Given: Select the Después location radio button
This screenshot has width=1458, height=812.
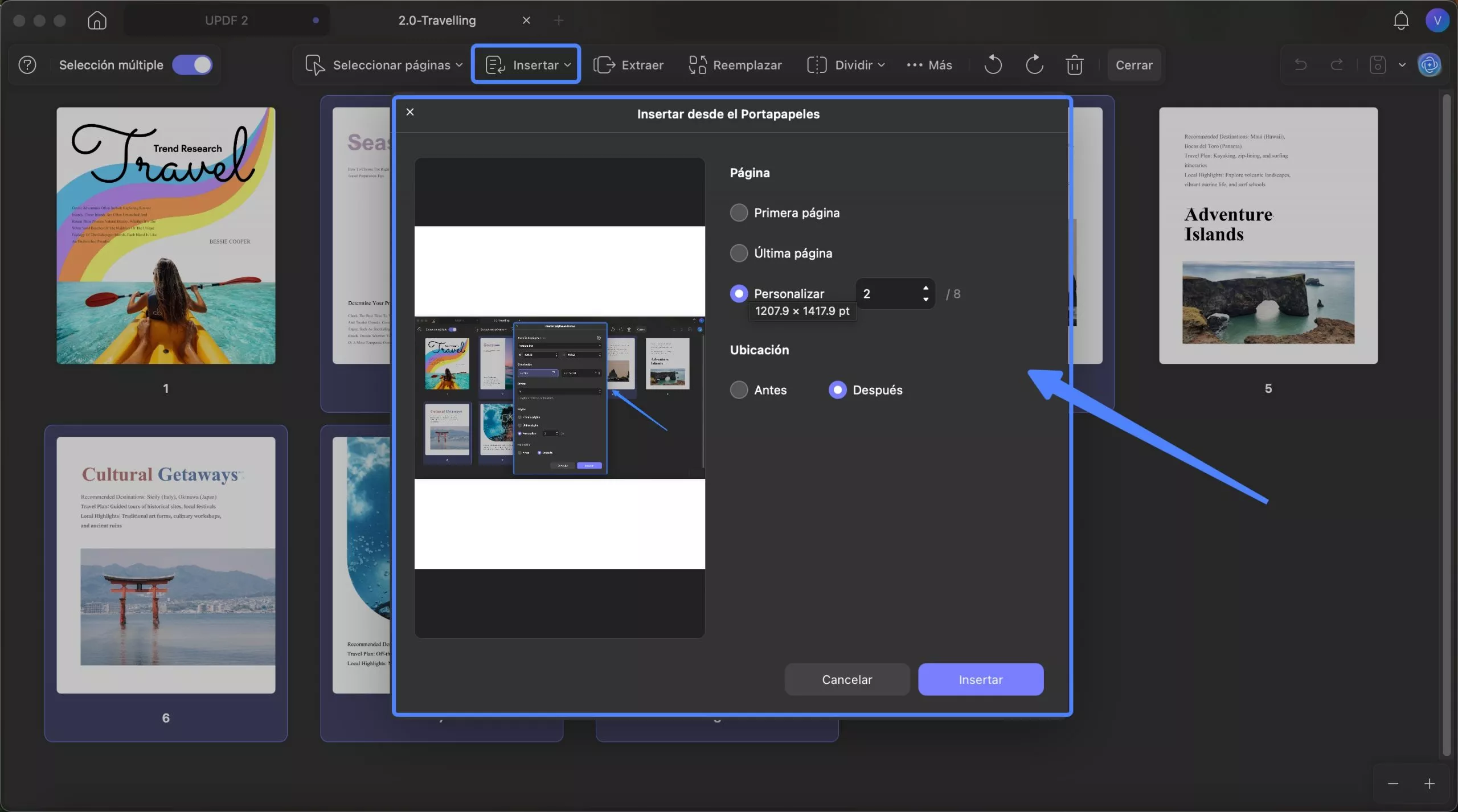Looking at the screenshot, I should point(837,389).
